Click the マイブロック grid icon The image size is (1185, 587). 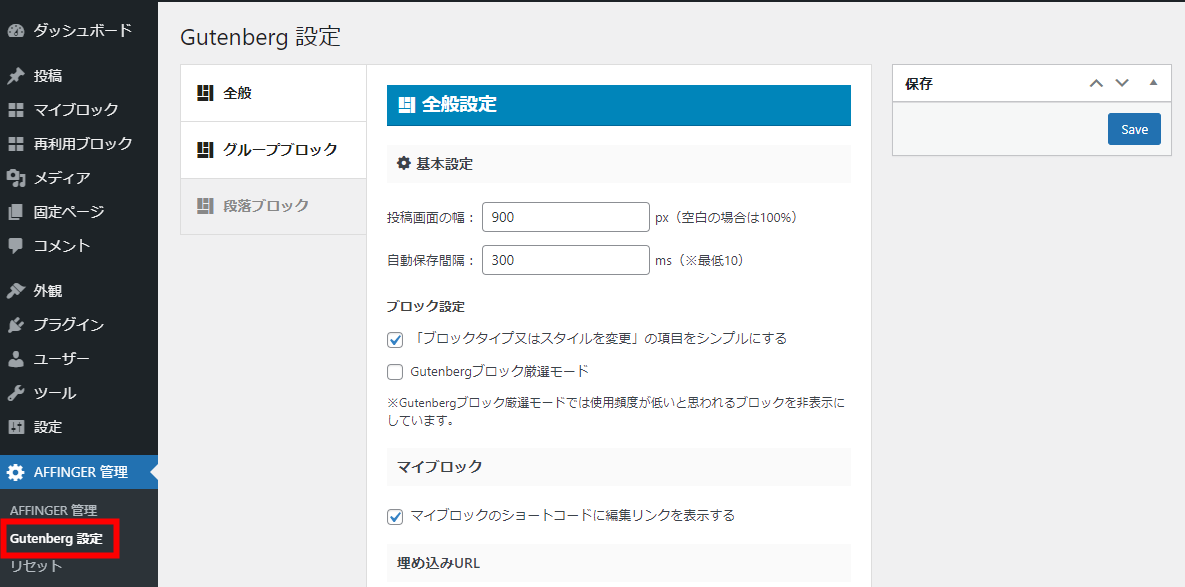point(16,110)
